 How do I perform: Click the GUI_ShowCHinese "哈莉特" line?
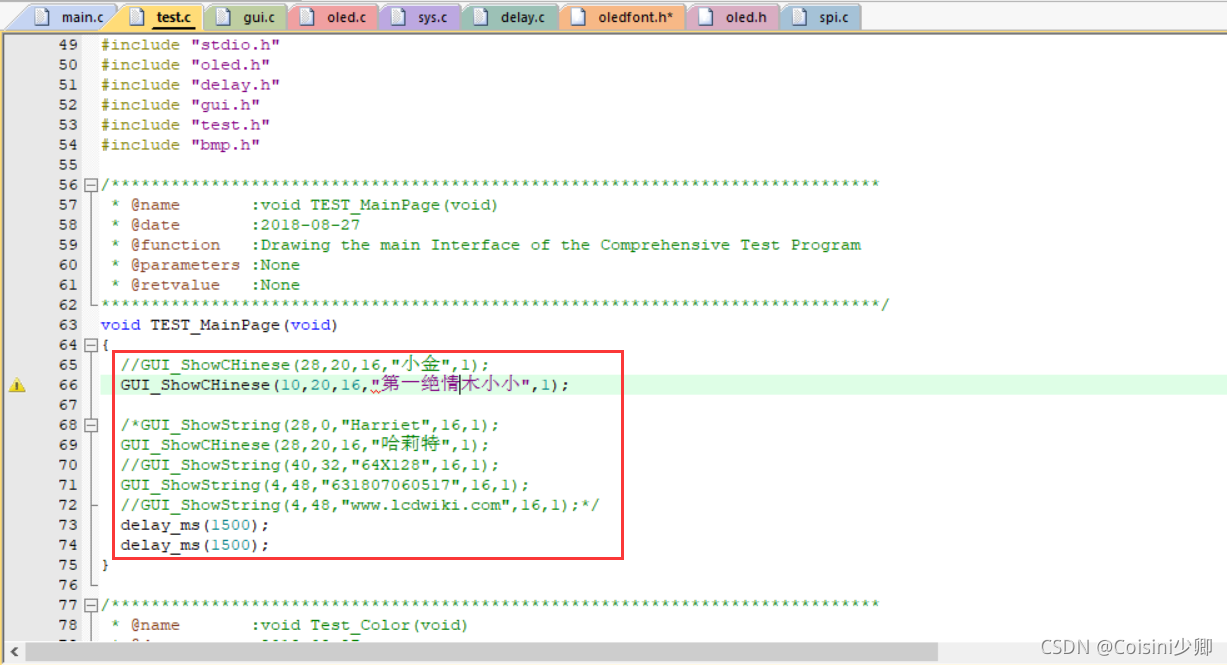[x=305, y=445]
